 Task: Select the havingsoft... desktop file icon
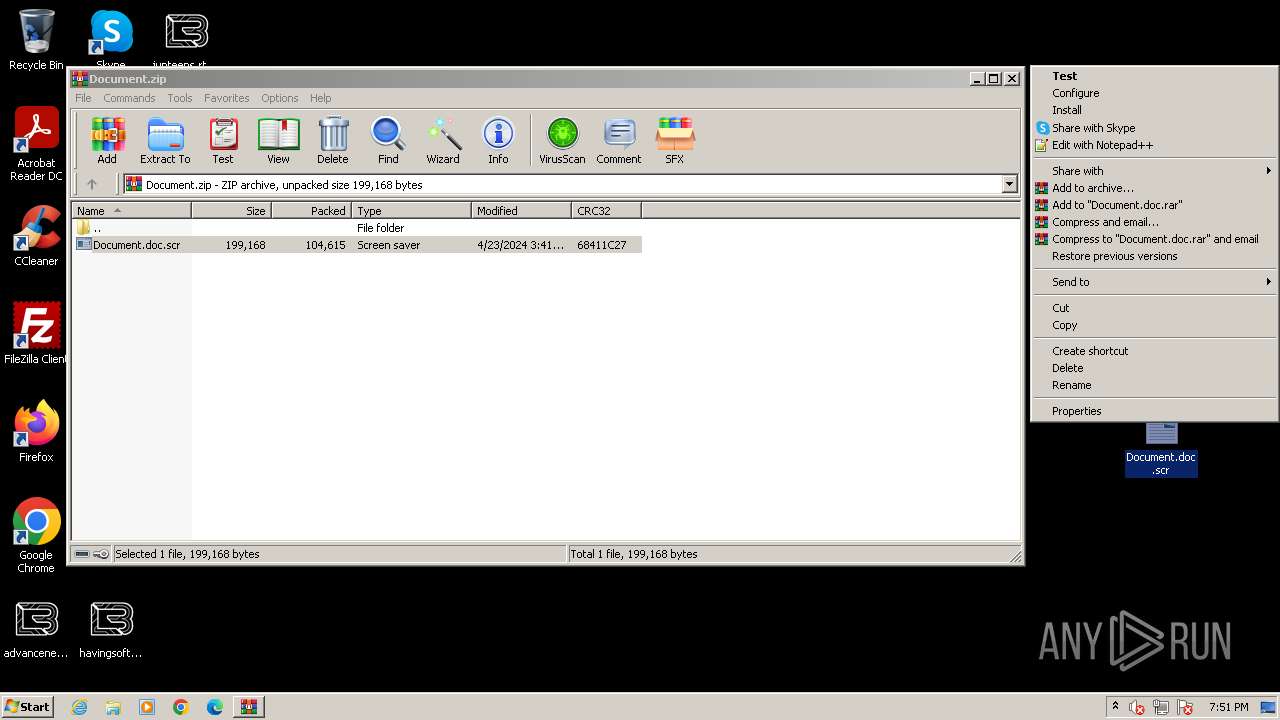pyautogui.click(x=111, y=630)
